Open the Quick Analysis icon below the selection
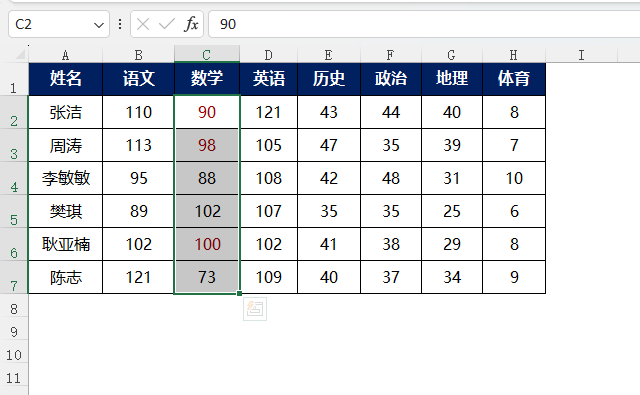 pos(255,309)
